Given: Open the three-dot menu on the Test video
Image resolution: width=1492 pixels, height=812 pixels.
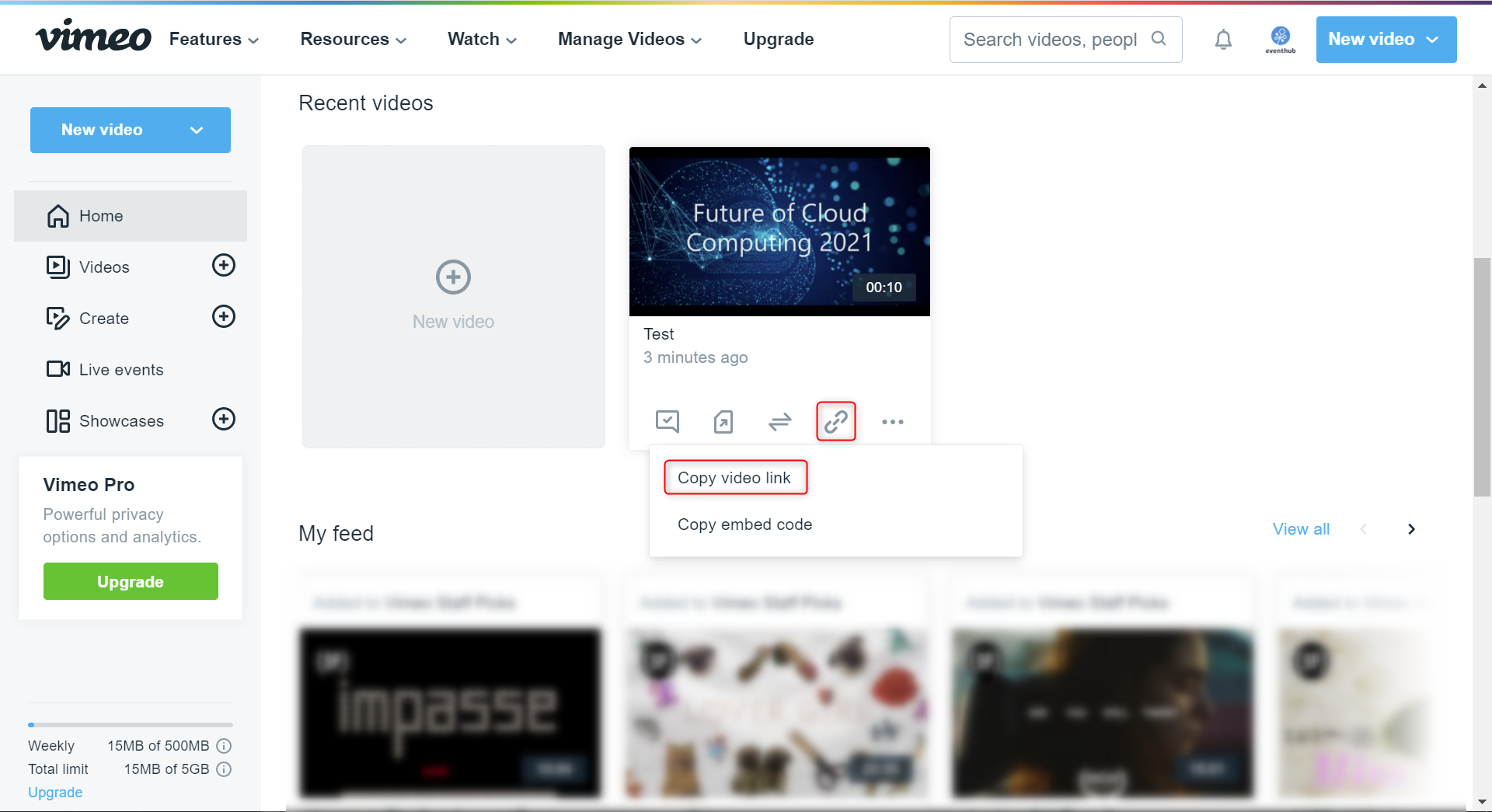Looking at the screenshot, I should [893, 422].
